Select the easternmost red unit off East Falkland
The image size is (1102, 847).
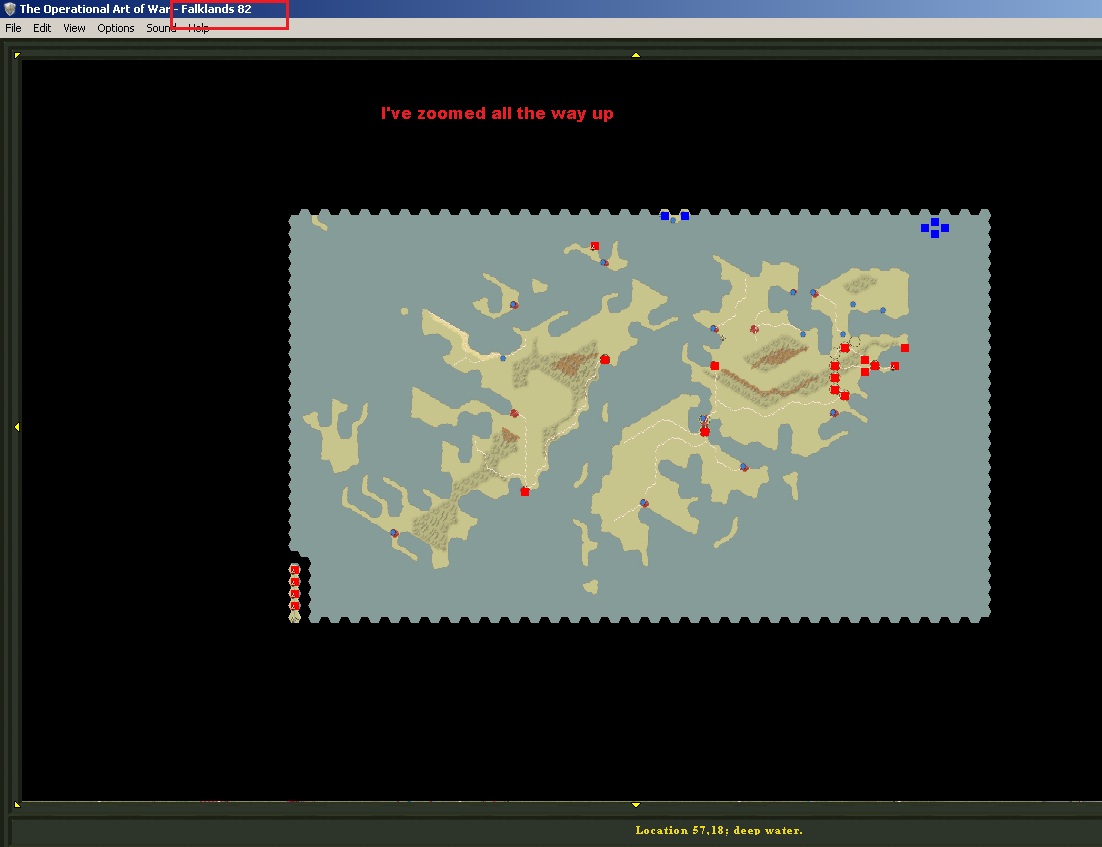[905, 348]
